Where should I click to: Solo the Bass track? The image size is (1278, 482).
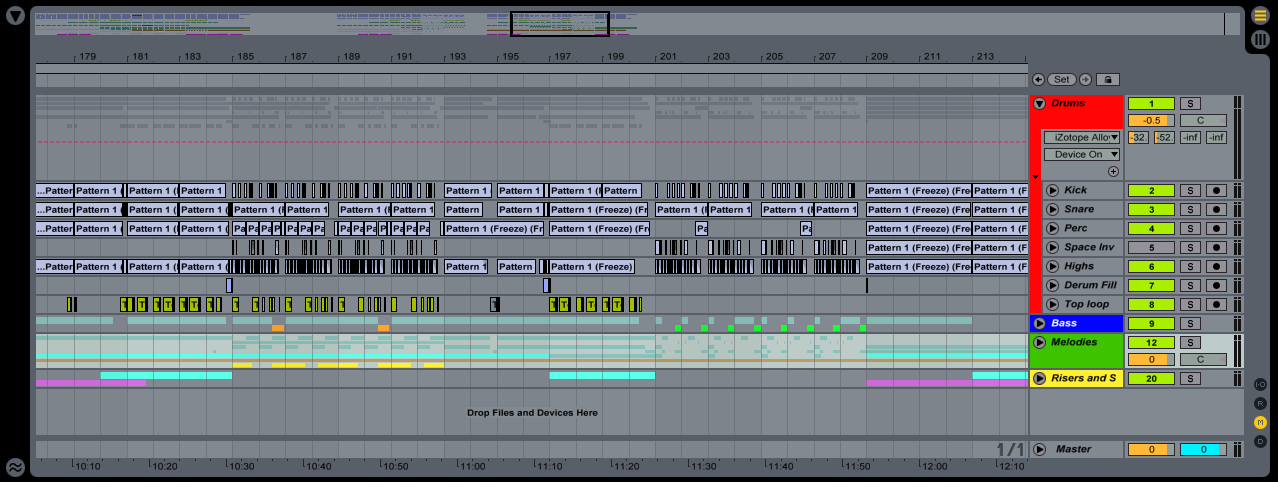1190,323
